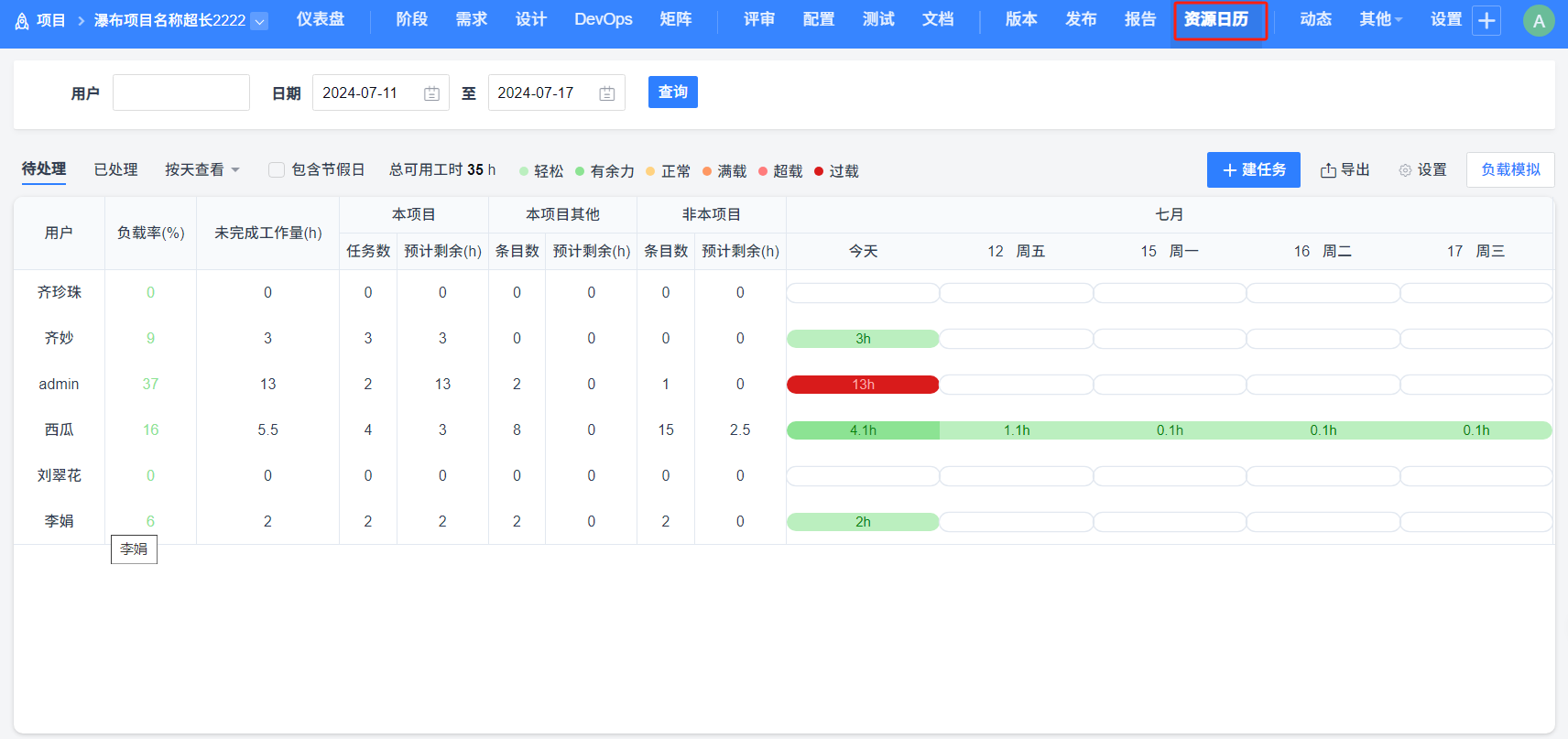This screenshot has width=1568, height=739.
Task: Open the 负载模拟 button
Action: tap(1510, 170)
